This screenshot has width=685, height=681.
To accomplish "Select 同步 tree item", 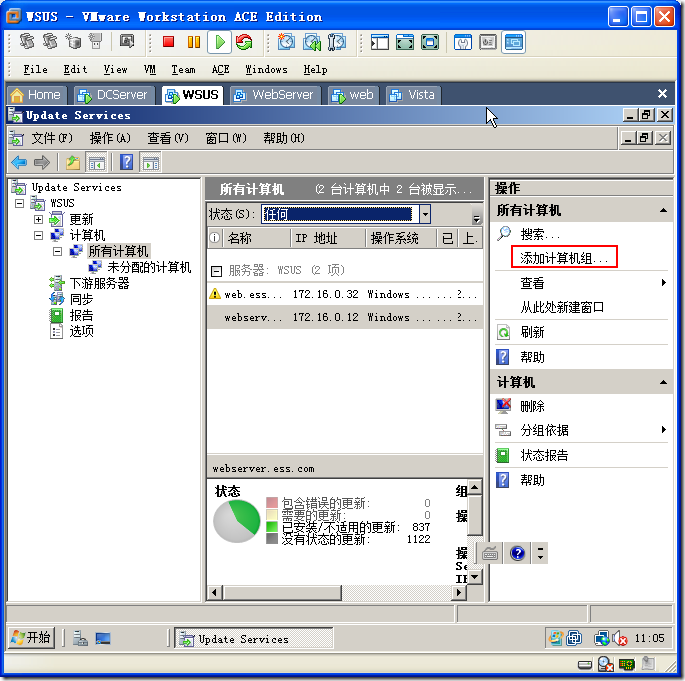I will point(81,299).
